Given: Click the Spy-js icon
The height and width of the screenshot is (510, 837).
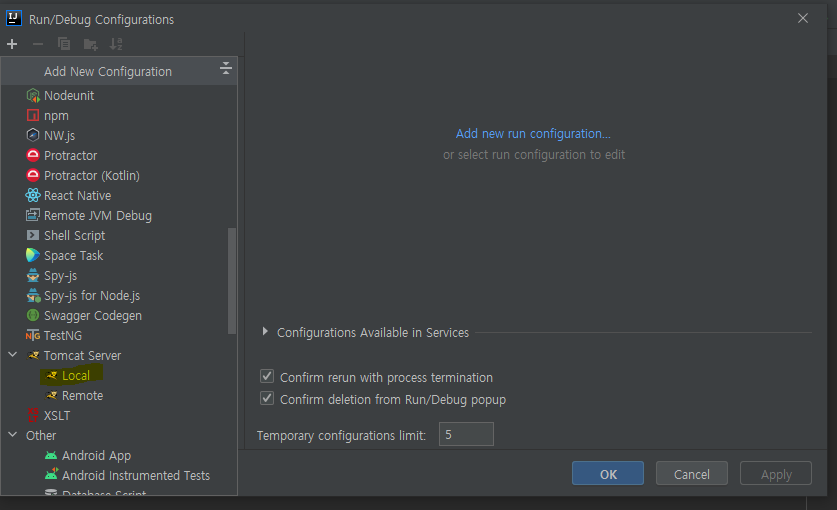Looking at the screenshot, I should pyautogui.click(x=33, y=276).
